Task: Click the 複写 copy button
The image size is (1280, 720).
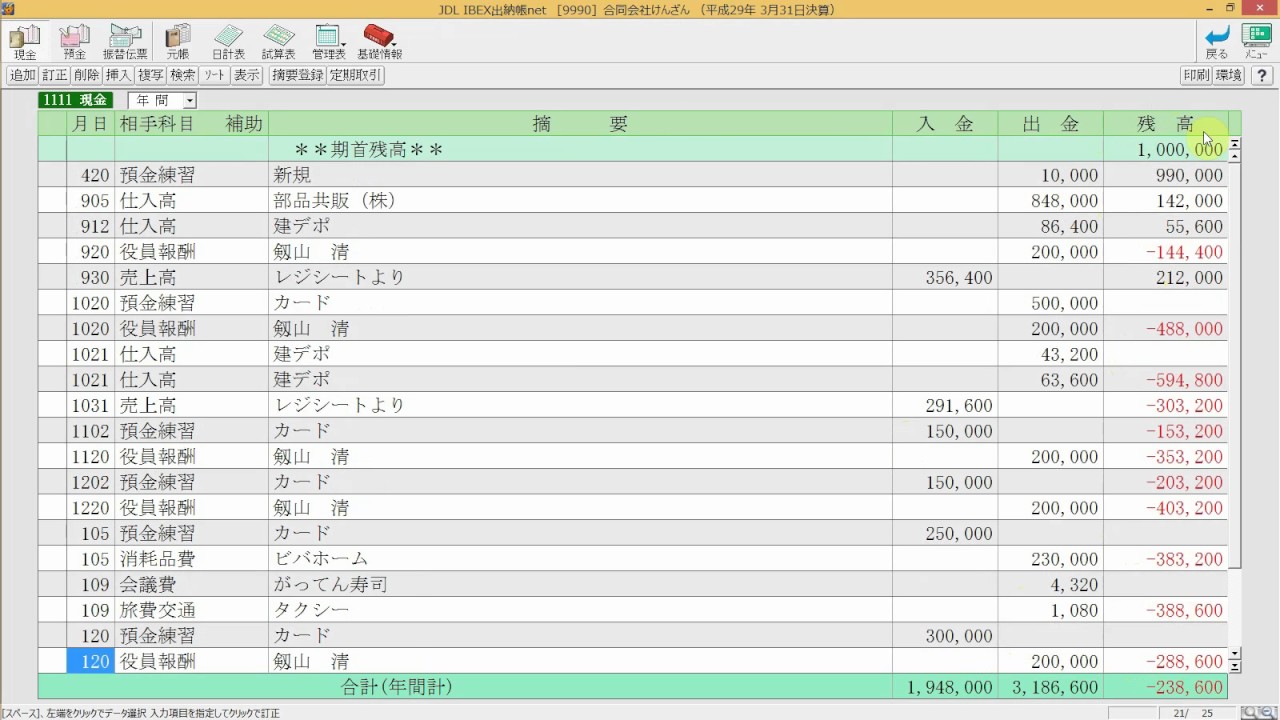Action: [150, 75]
